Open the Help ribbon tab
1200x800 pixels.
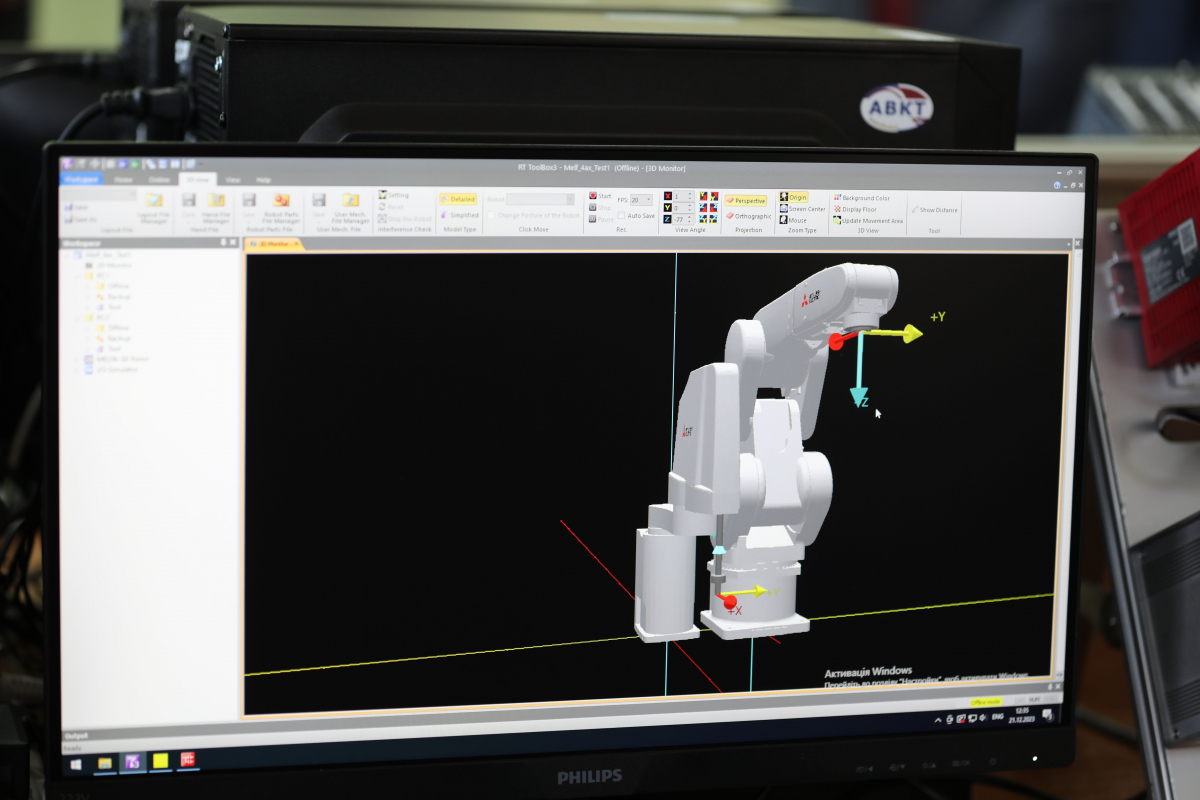263,179
